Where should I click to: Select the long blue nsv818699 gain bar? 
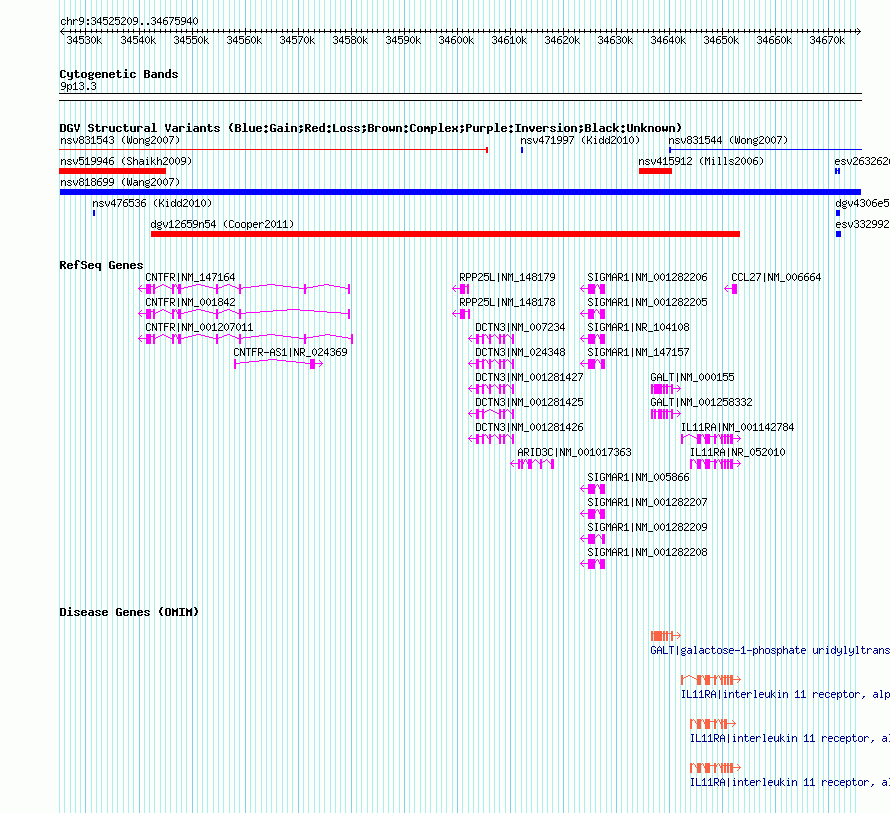click(460, 192)
